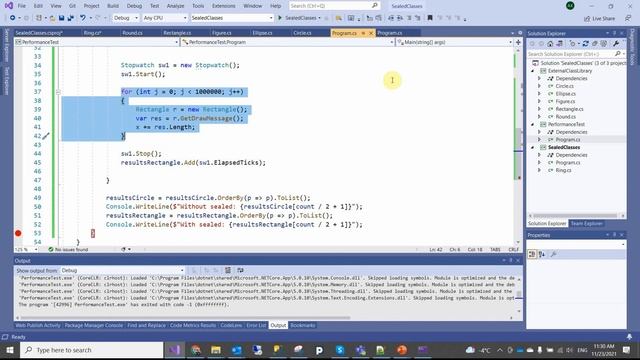This screenshot has height=360, width=640.
Task: Open the File menu
Action: pyautogui.click(x=22, y=6)
